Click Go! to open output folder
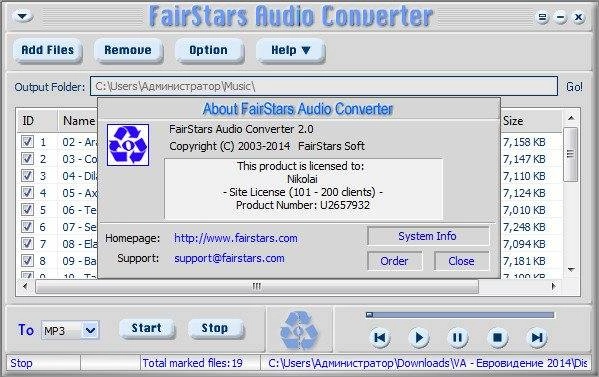Screen dimensions: 599x377 pyautogui.click(x=574, y=87)
